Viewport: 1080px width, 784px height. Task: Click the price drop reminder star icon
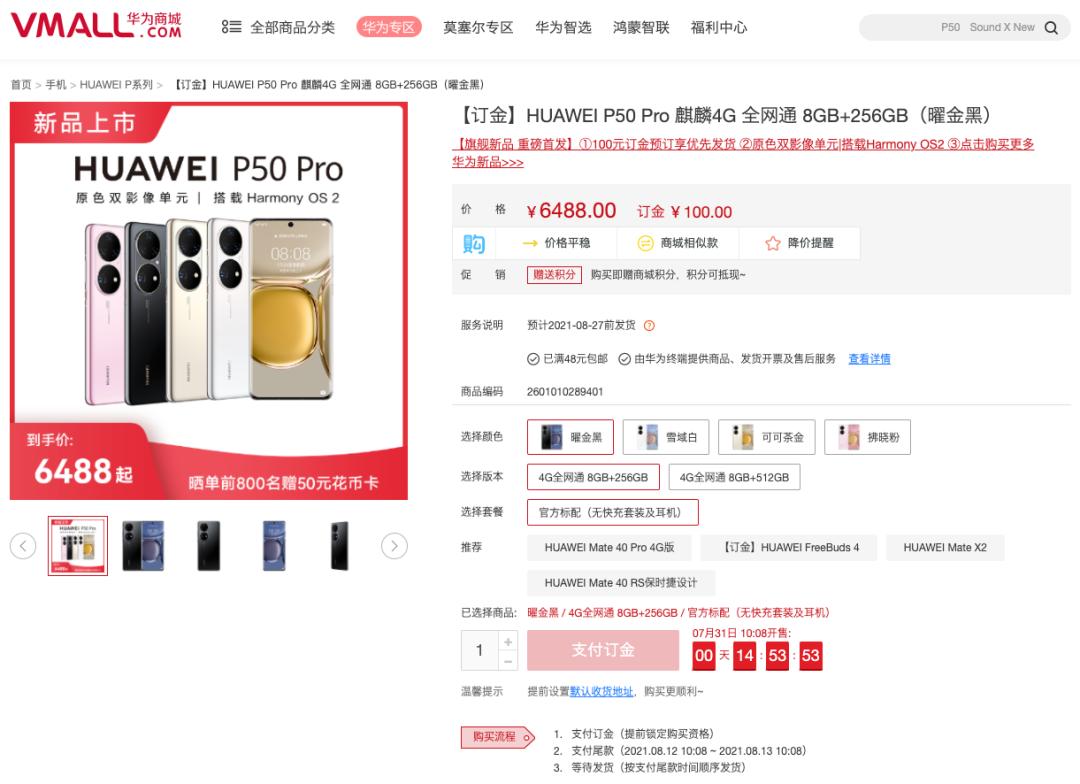click(773, 243)
